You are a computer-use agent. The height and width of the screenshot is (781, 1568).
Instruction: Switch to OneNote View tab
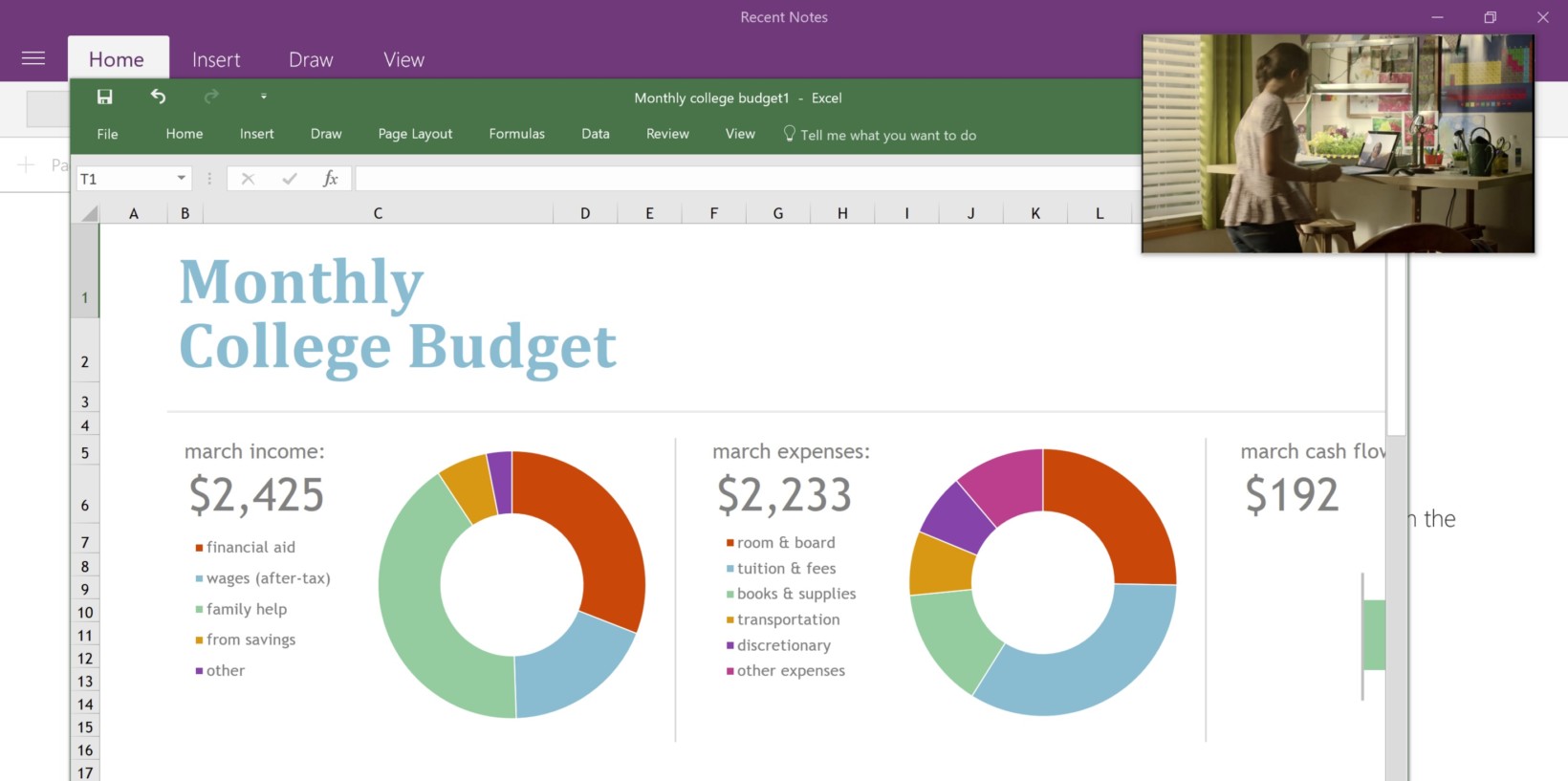pyautogui.click(x=403, y=59)
